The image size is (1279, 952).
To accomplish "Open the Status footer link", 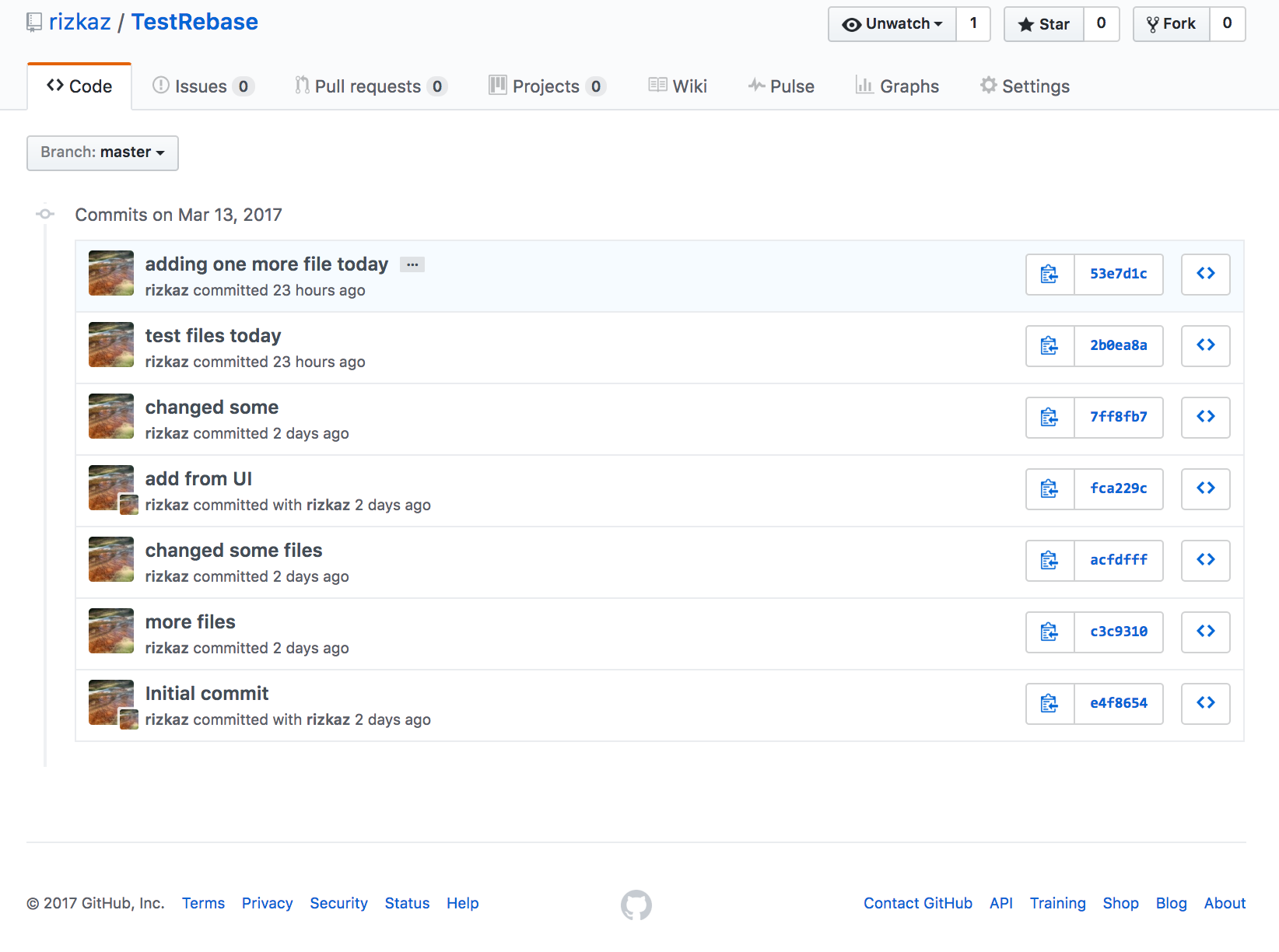I will [x=407, y=904].
